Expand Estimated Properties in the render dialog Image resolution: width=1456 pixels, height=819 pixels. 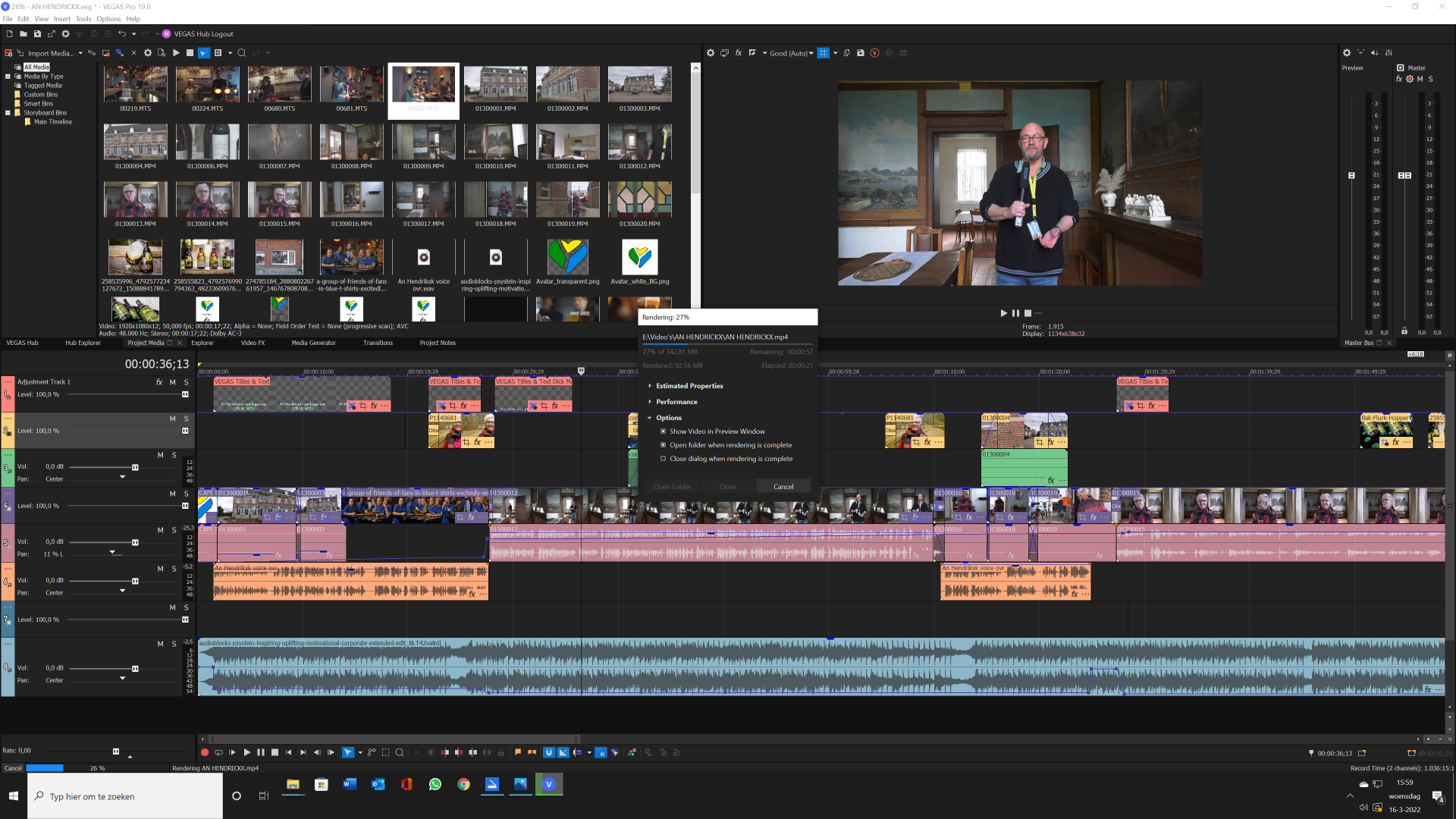pyautogui.click(x=650, y=386)
